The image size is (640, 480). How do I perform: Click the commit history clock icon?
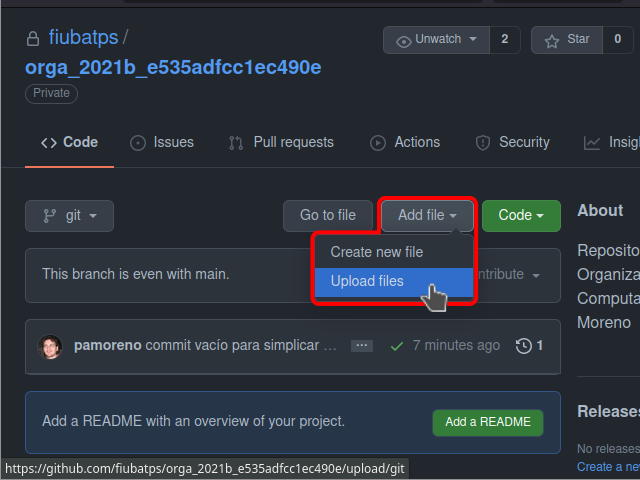point(524,346)
